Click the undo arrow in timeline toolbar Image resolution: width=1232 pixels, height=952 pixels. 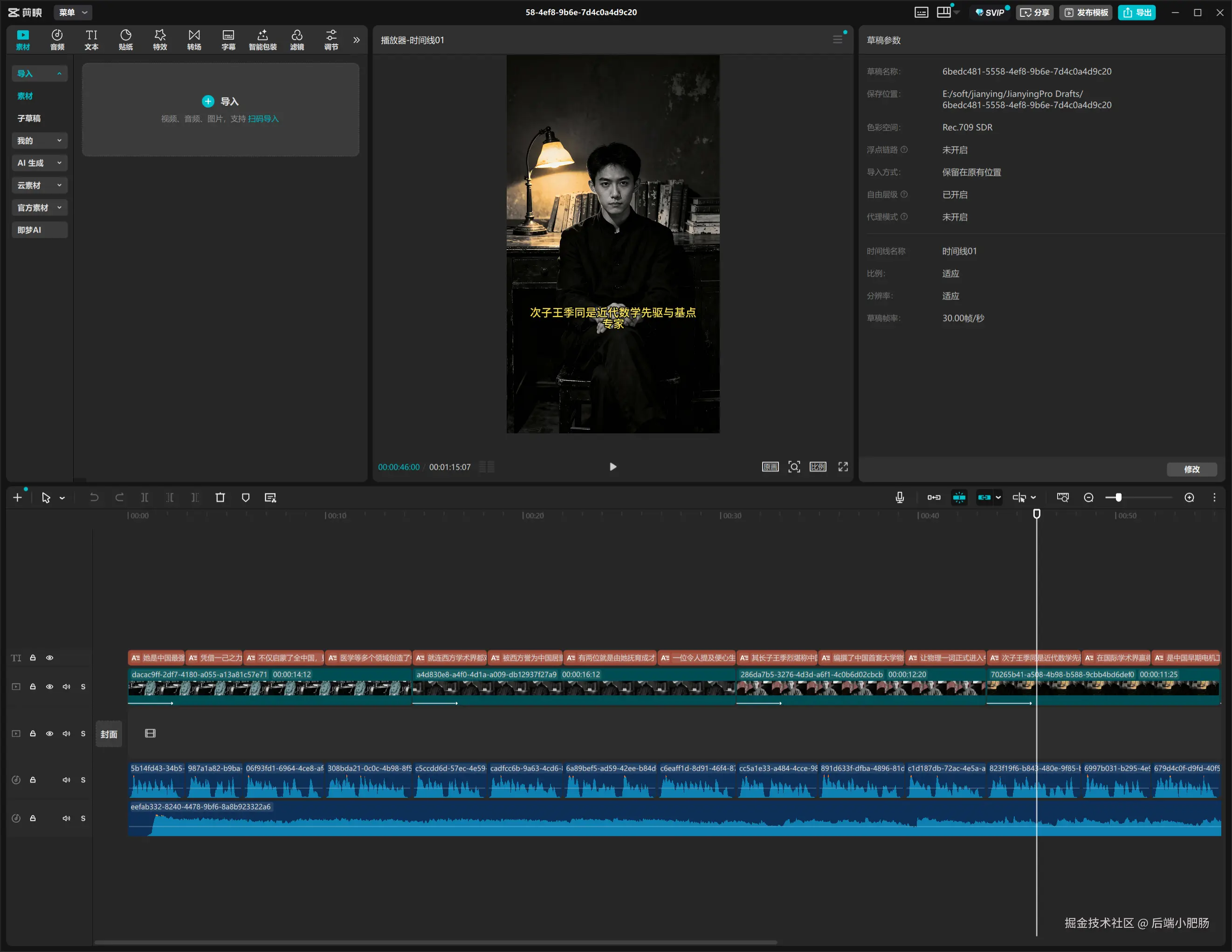pos(94,497)
